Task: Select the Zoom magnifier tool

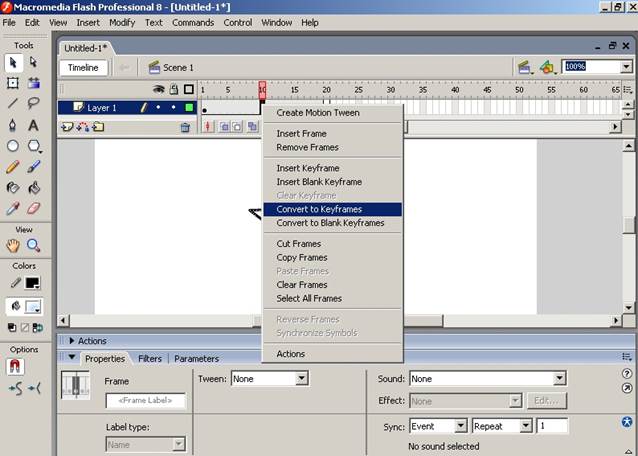Action: click(x=33, y=246)
